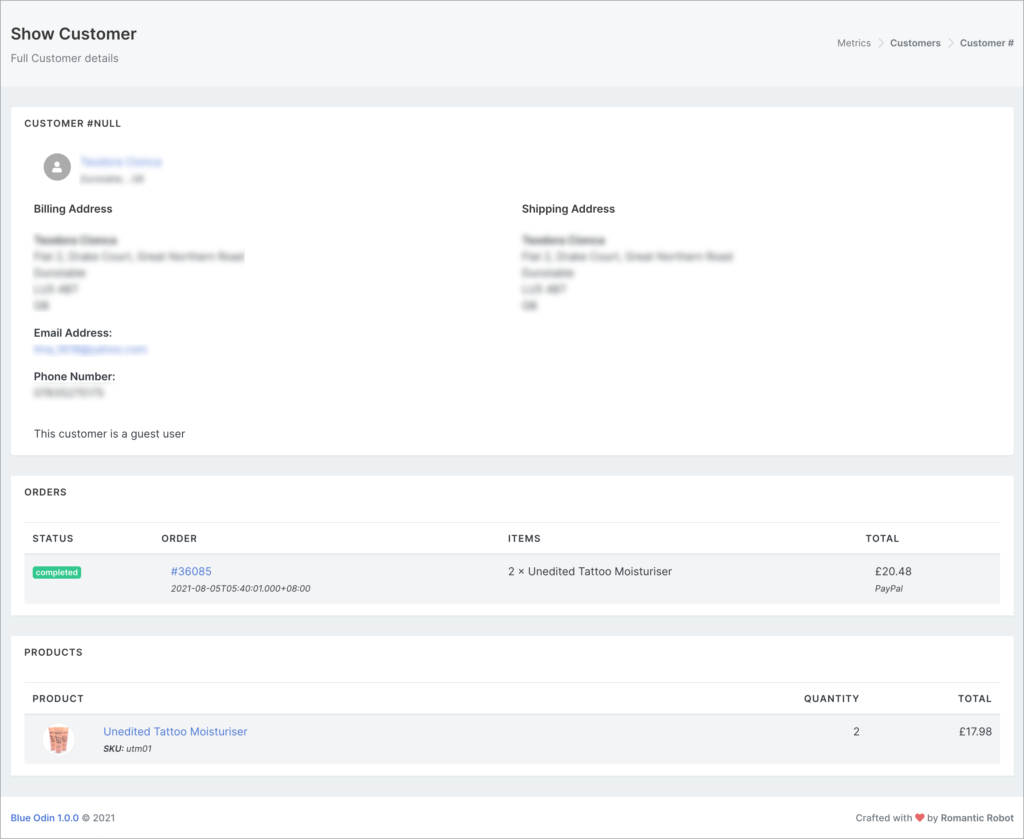
Task: Select the Customer # breadcrumb entry
Action: (x=987, y=43)
